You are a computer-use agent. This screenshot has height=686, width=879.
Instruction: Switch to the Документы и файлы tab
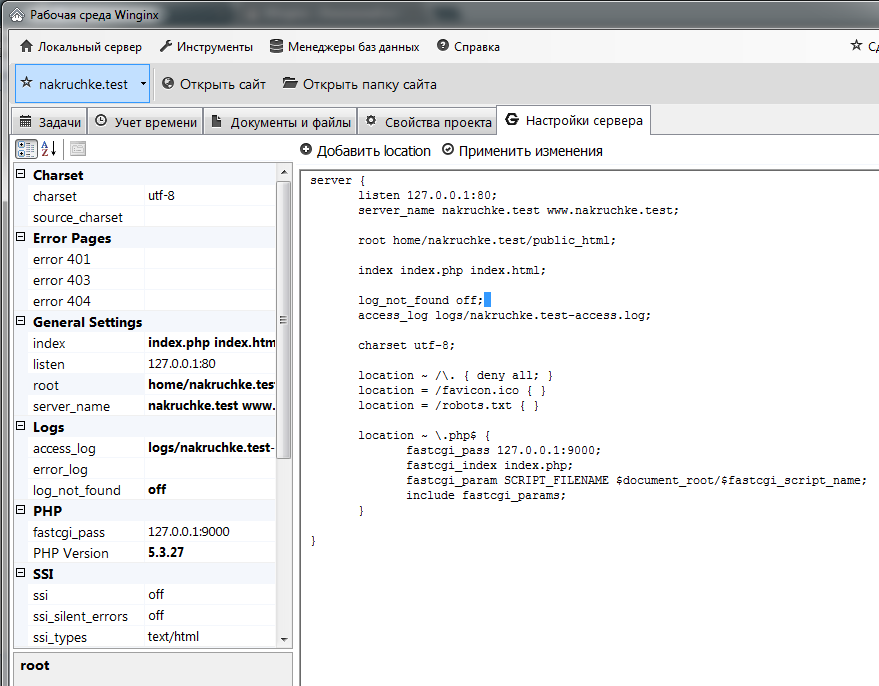[281, 122]
